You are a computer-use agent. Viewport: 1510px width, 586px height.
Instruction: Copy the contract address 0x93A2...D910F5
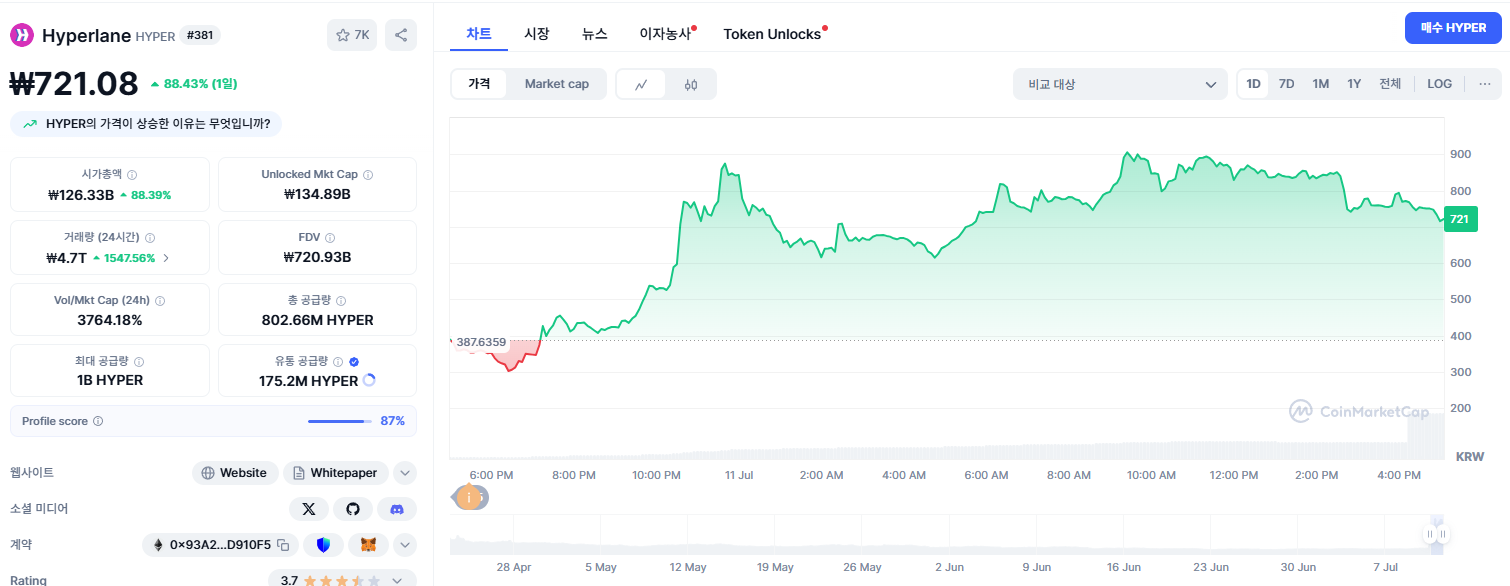283,545
